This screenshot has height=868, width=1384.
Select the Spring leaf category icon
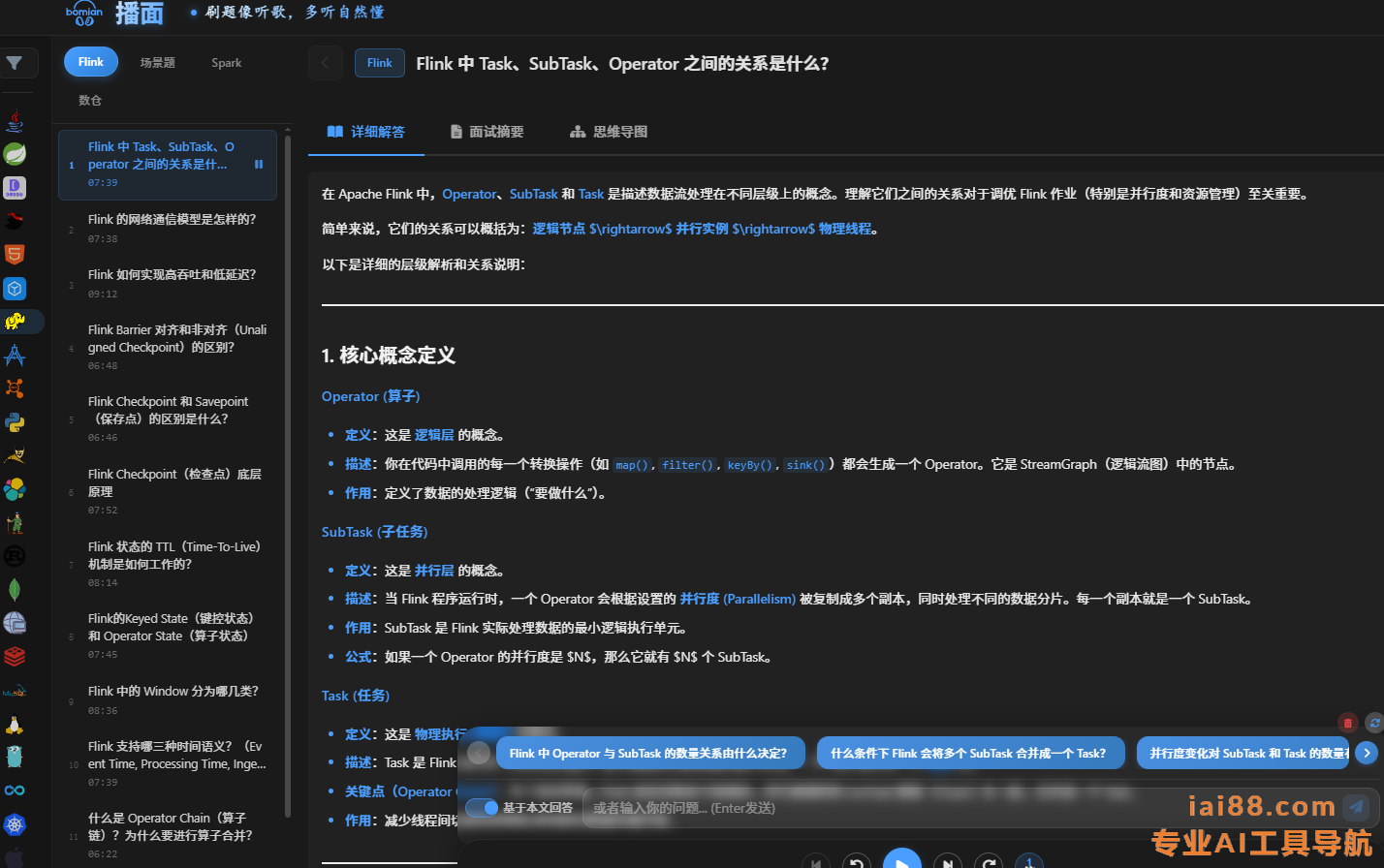pyautogui.click(x=15, y=154)
